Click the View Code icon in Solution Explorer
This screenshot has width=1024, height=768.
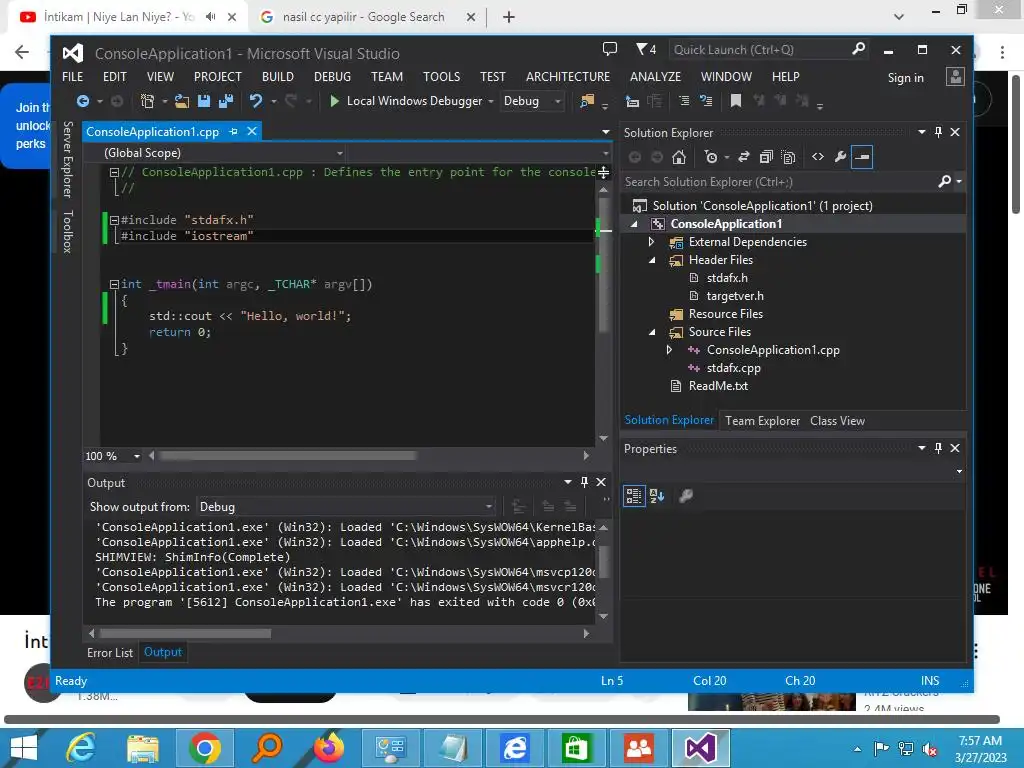(818, 157)
